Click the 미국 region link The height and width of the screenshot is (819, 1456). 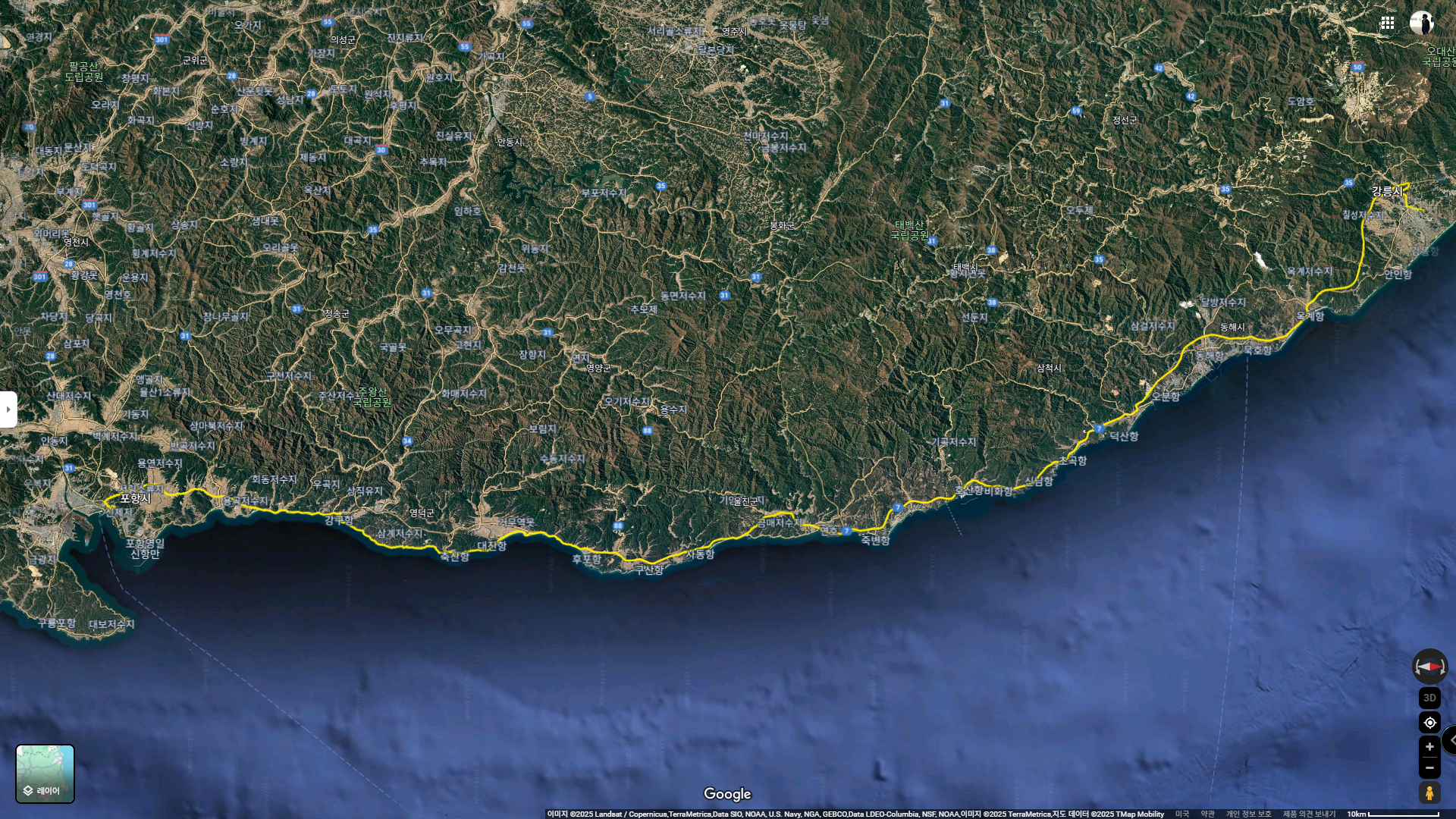pos(1182,814)
